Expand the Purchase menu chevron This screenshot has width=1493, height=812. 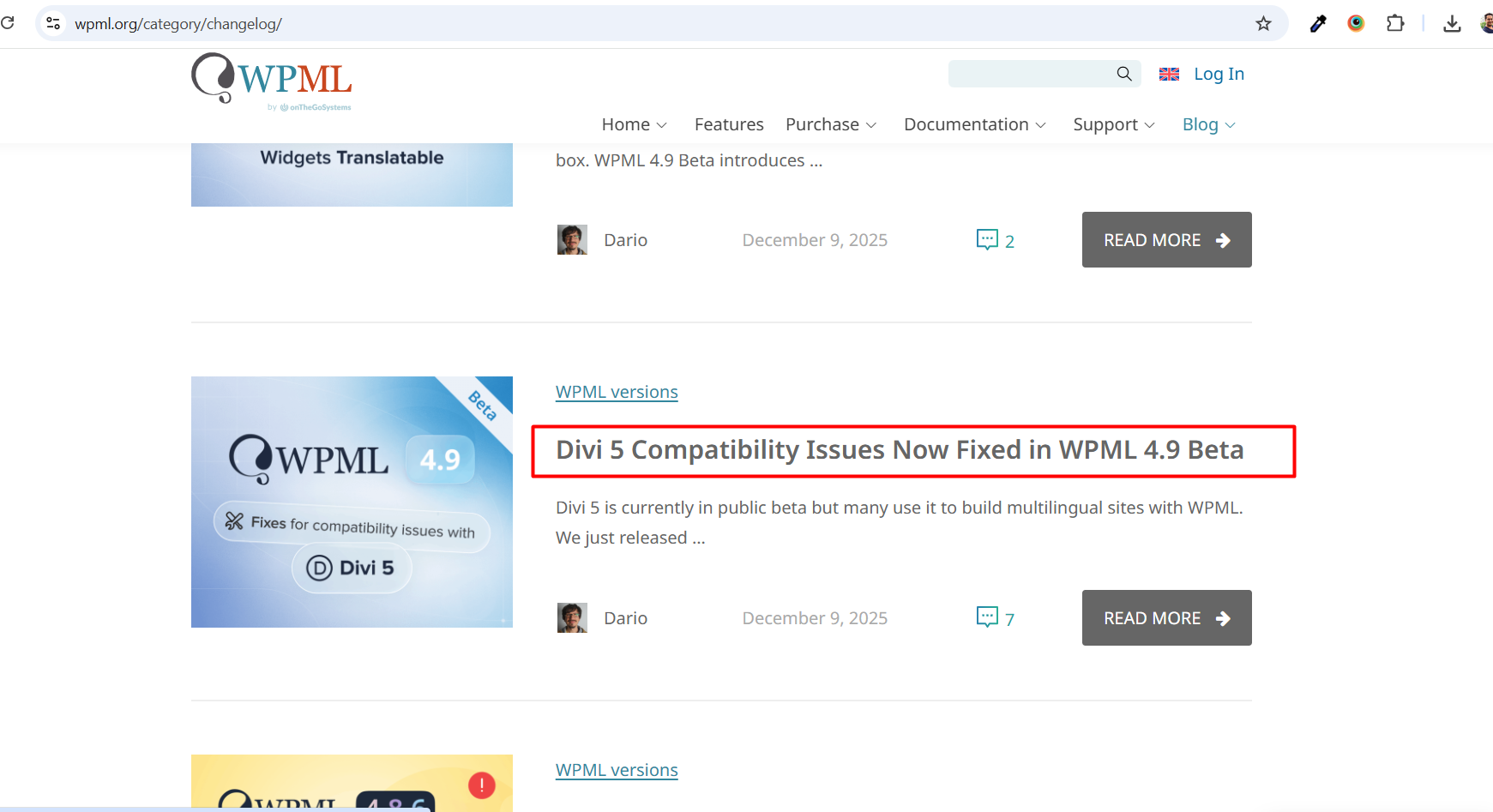pos(871,125)
